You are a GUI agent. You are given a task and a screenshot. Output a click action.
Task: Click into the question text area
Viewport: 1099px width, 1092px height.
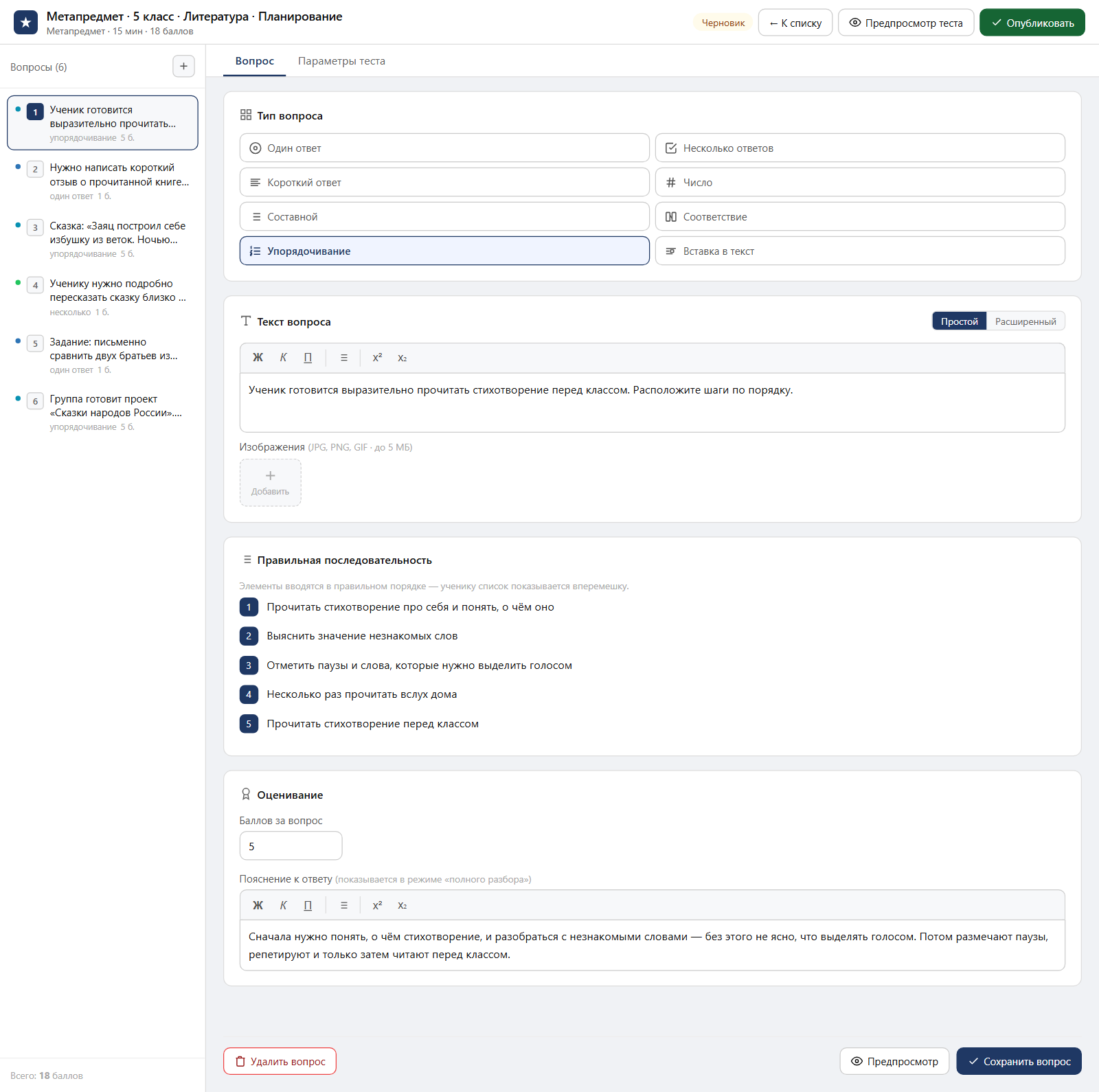coord(652,402)
